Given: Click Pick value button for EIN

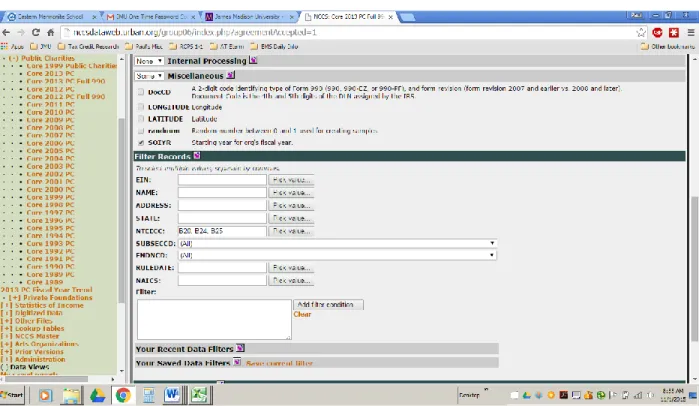Looking at the screenshot, I should [x=291, y=180].
